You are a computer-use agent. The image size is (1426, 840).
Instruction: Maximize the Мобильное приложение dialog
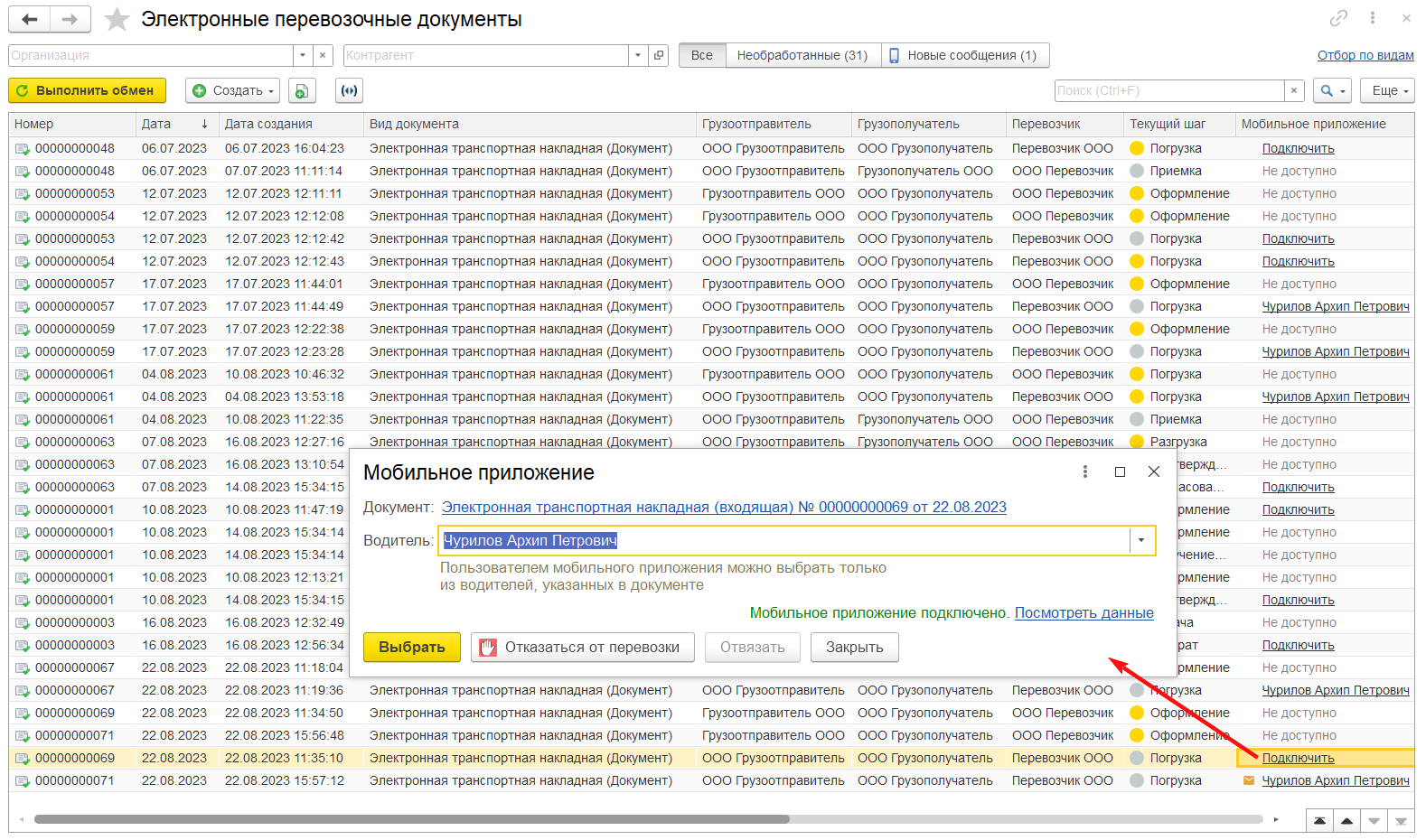pos(1120,471)
